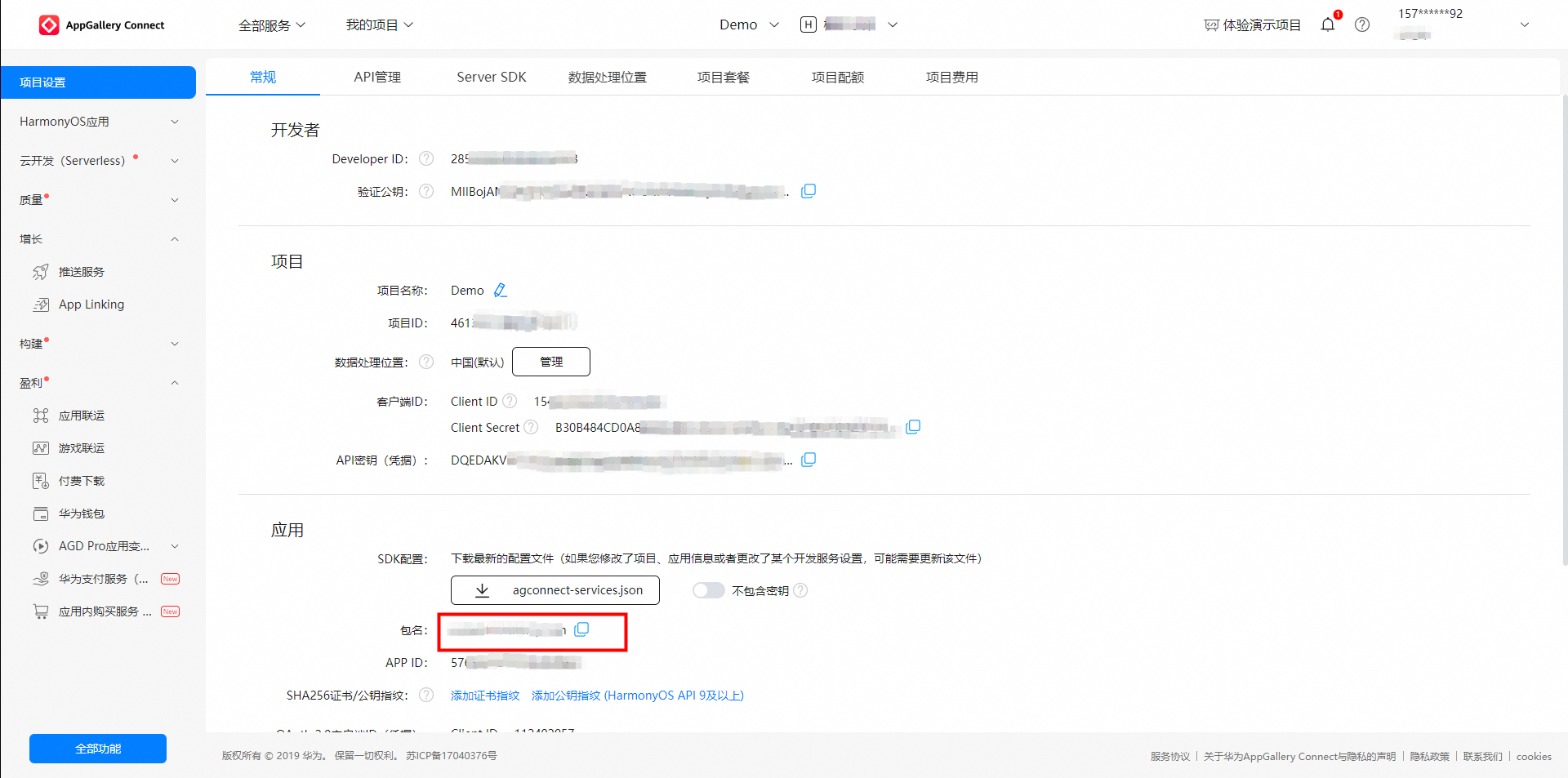The width and height of the screenshot is (1568, 778).
Task: Open 隐私政策 in footer
Action: click(1429, 756)
